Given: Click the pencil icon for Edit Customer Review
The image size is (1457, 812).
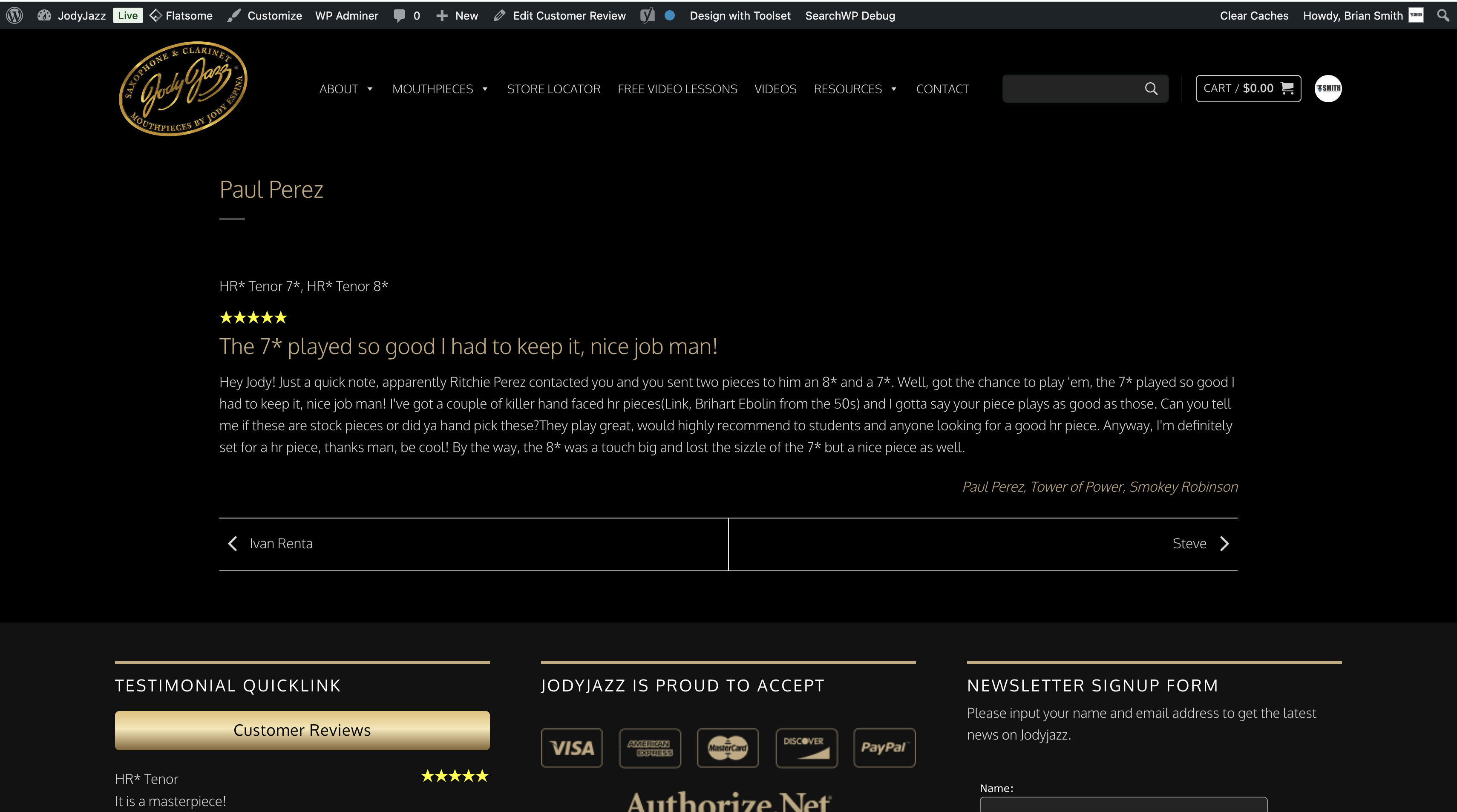Looking at the screenshot, I should [x=499, y=15].
